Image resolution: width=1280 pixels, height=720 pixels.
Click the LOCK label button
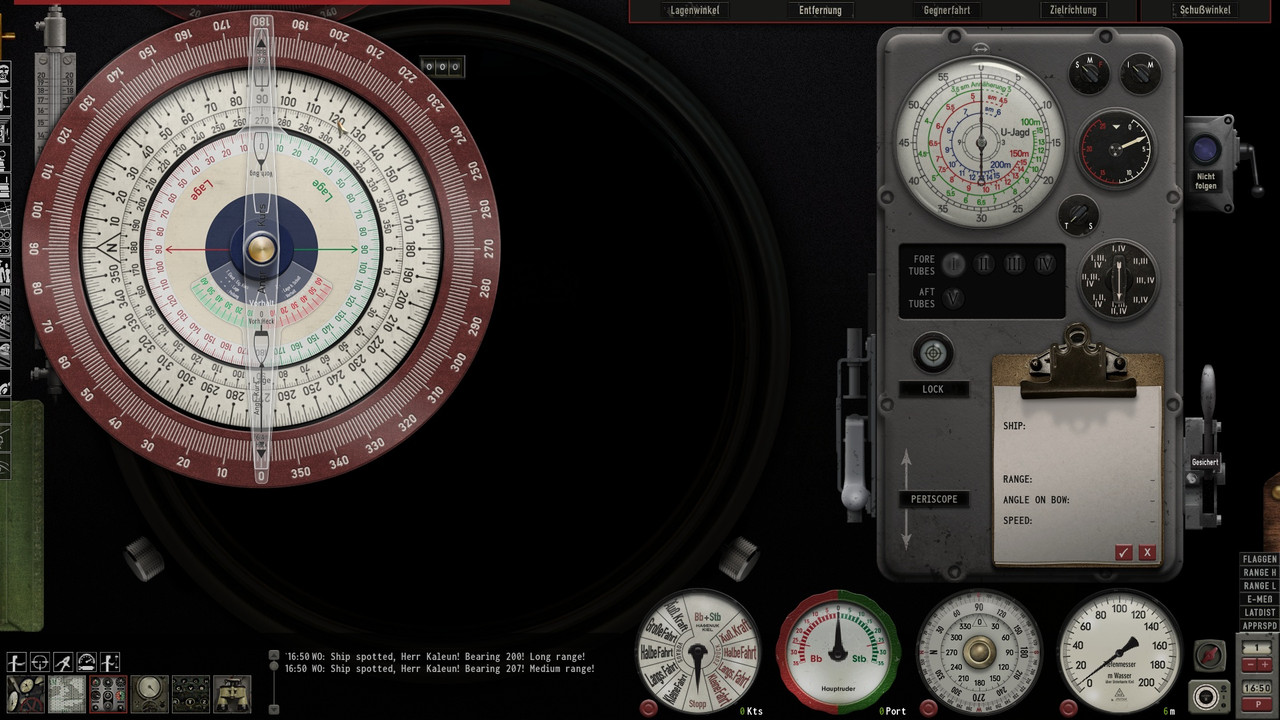[x=933, y=389]
